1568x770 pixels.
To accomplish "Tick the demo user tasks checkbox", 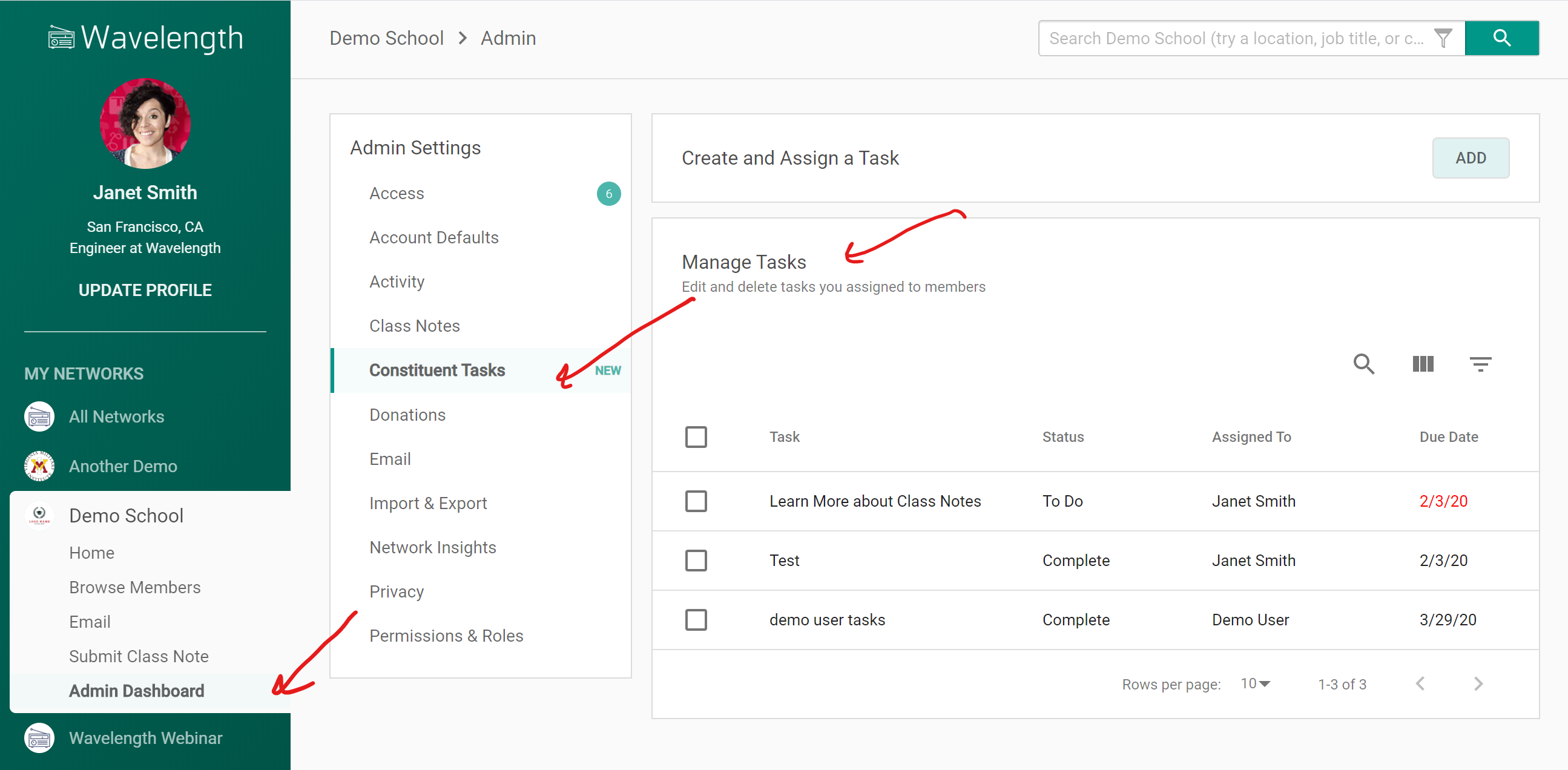I will (x=696, y=620).
